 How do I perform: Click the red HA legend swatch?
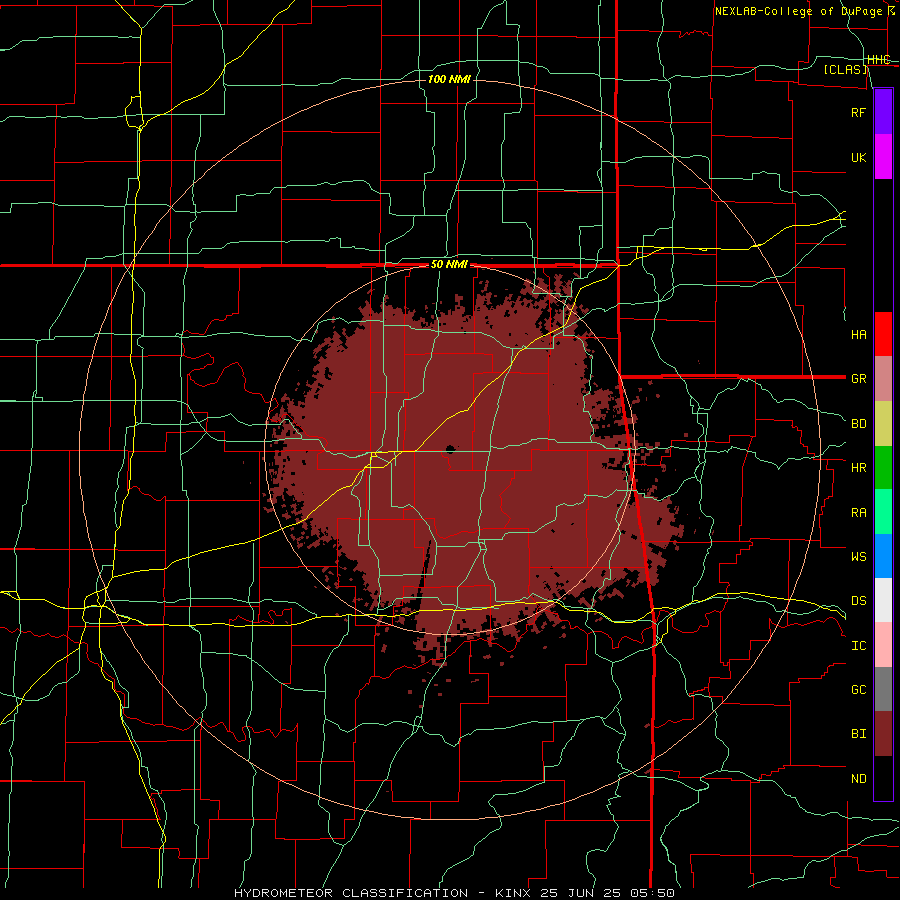click(883, 334)
